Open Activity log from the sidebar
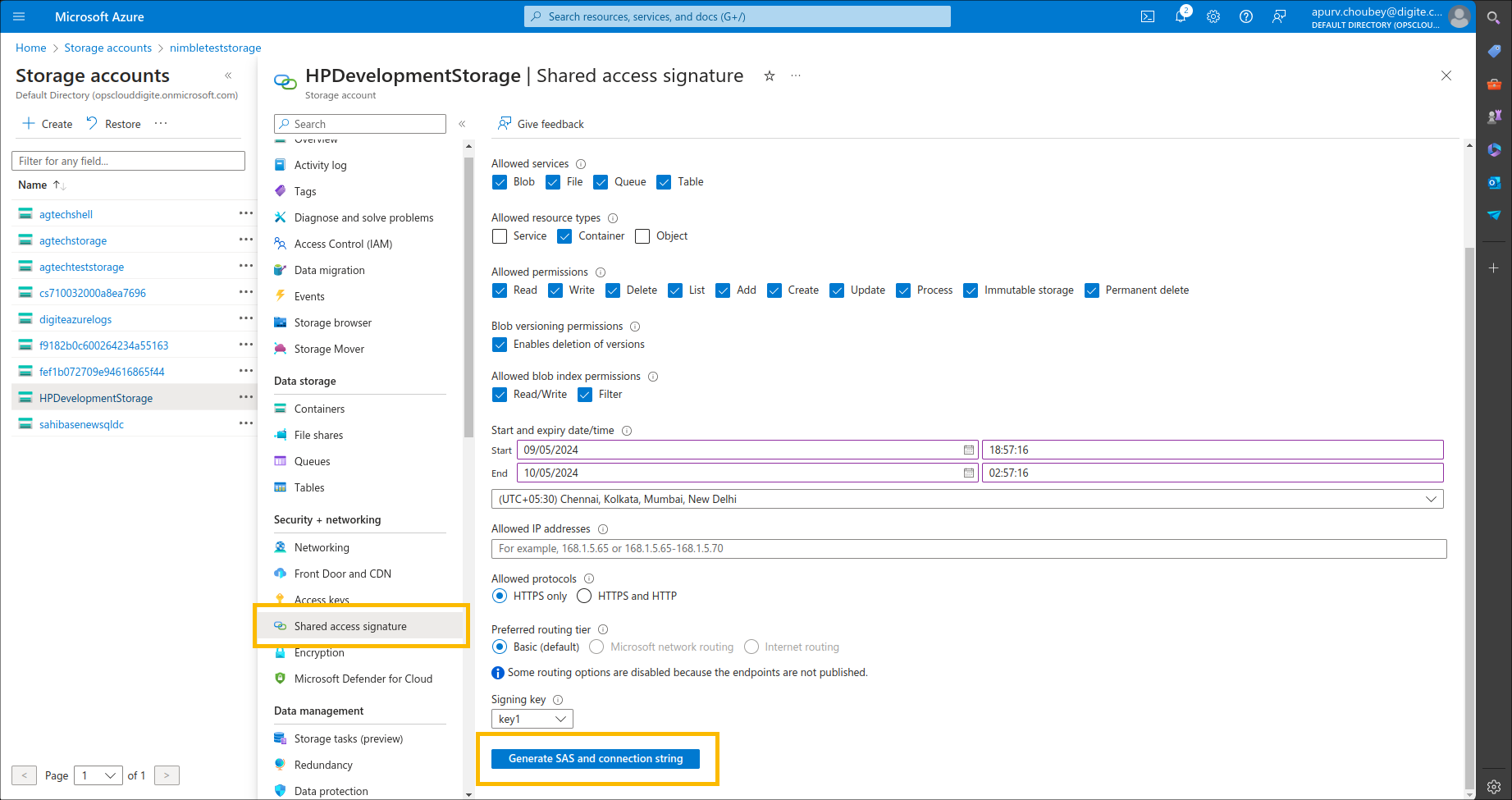 (x=321, y=164)
